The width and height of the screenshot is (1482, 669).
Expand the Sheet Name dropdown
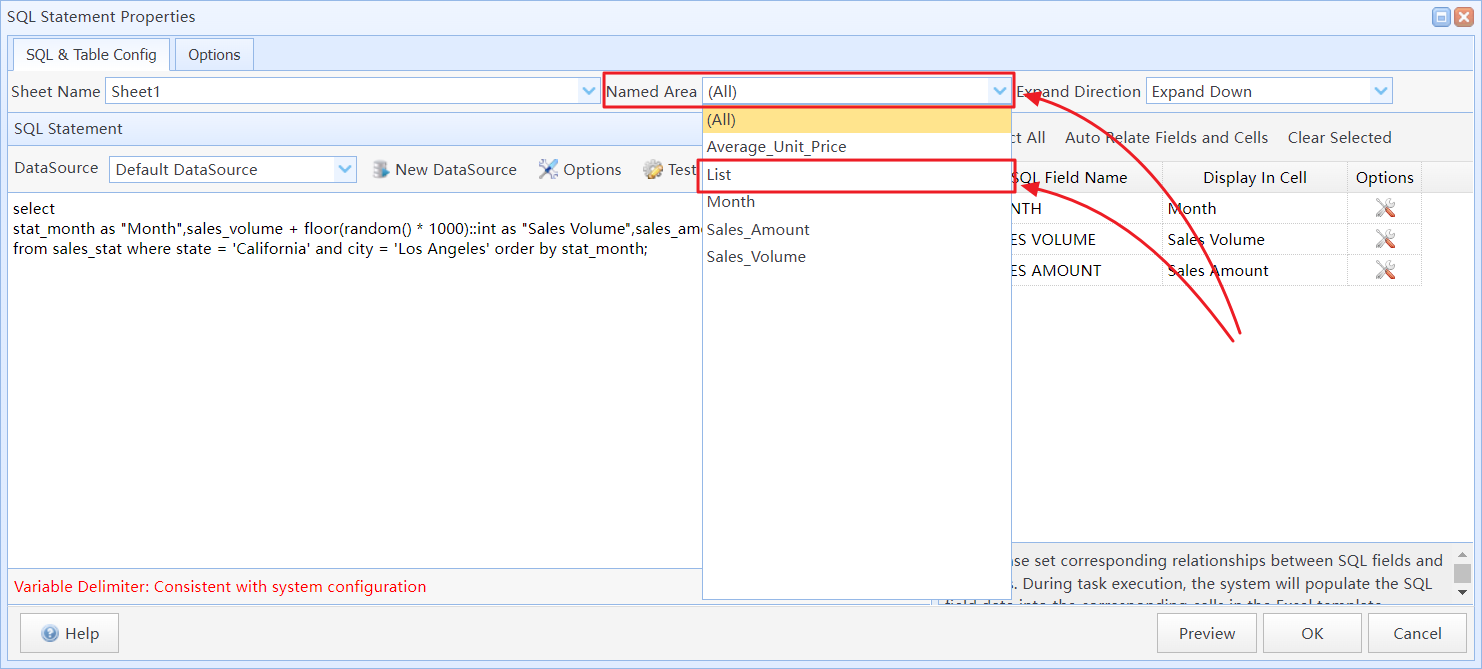[x=589, y=91]
